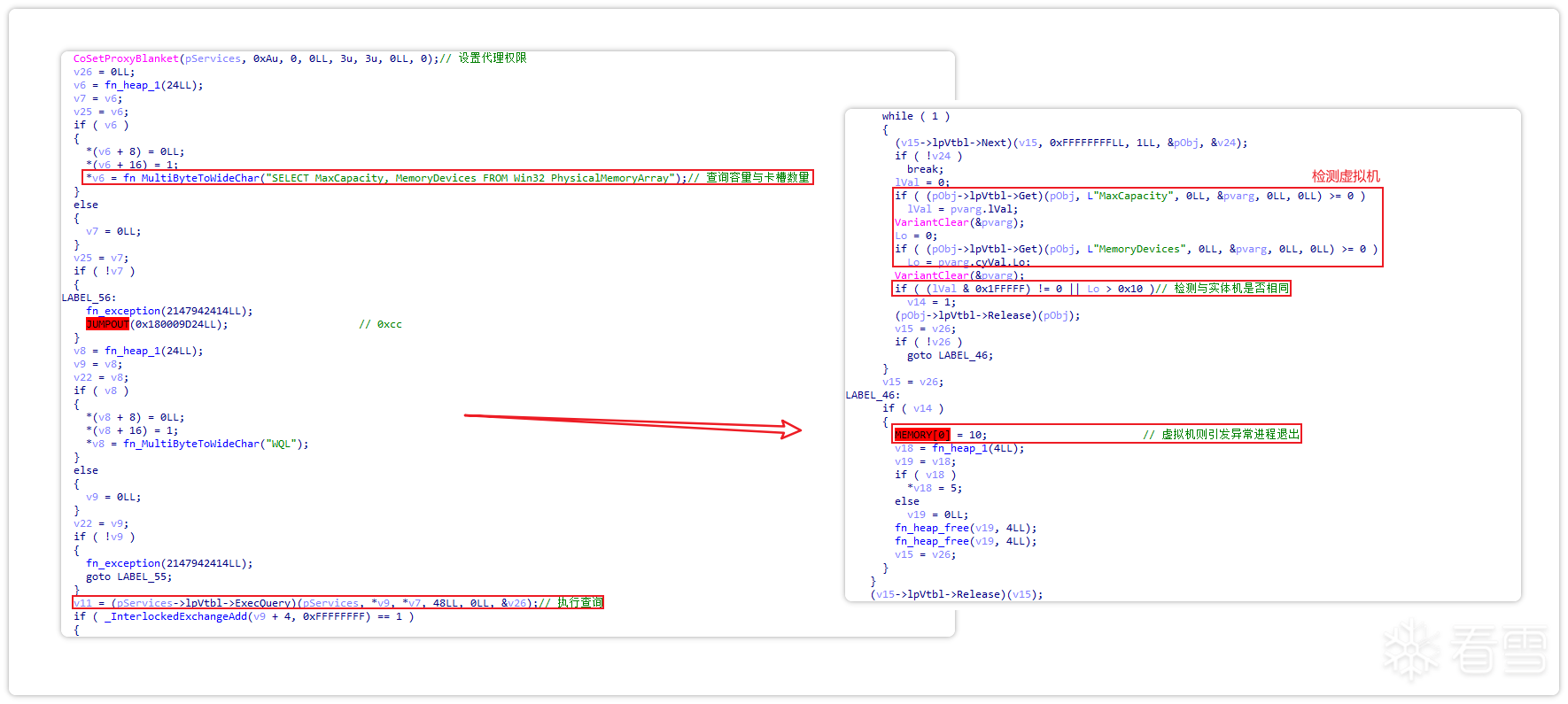Viewport: 1568px width, 704px height.
Task: Select the line "v7 = 0LL;"
Action: tap(113, 231)
